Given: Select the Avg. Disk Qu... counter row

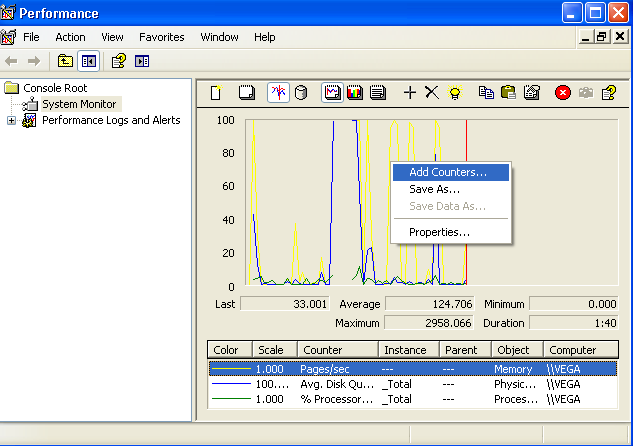Looking at the screenshot, I should tap(413, 384).
